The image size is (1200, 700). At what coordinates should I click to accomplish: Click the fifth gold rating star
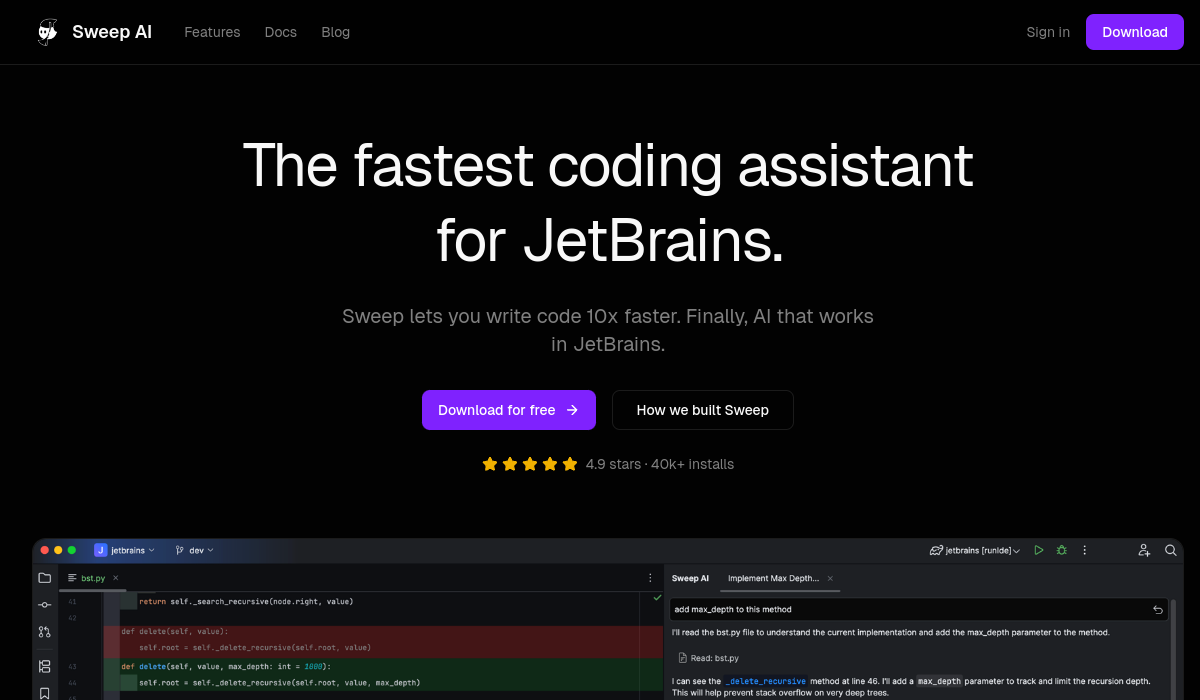(570, 464)
